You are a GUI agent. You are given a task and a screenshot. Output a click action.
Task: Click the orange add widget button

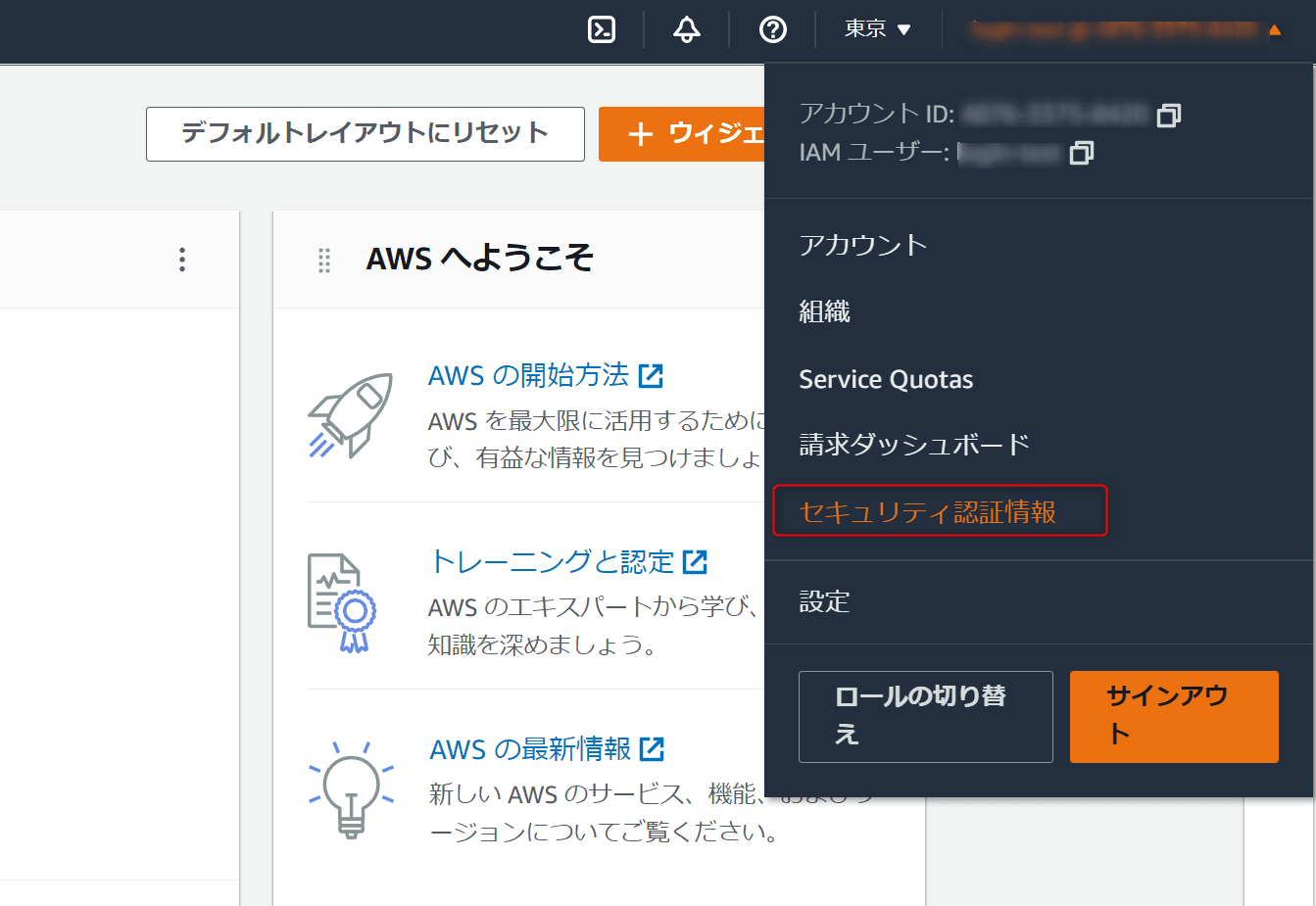pos(682,134)
